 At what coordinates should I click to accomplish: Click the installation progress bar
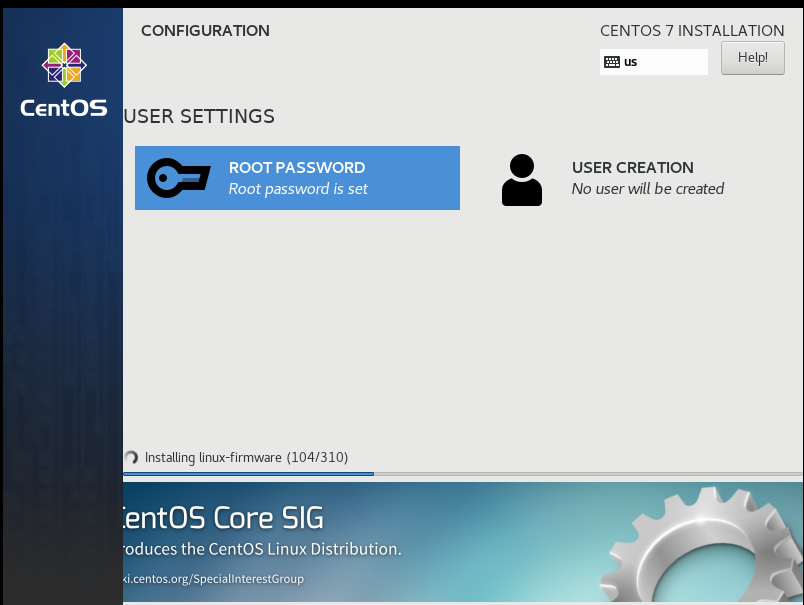tap(464, 474)
